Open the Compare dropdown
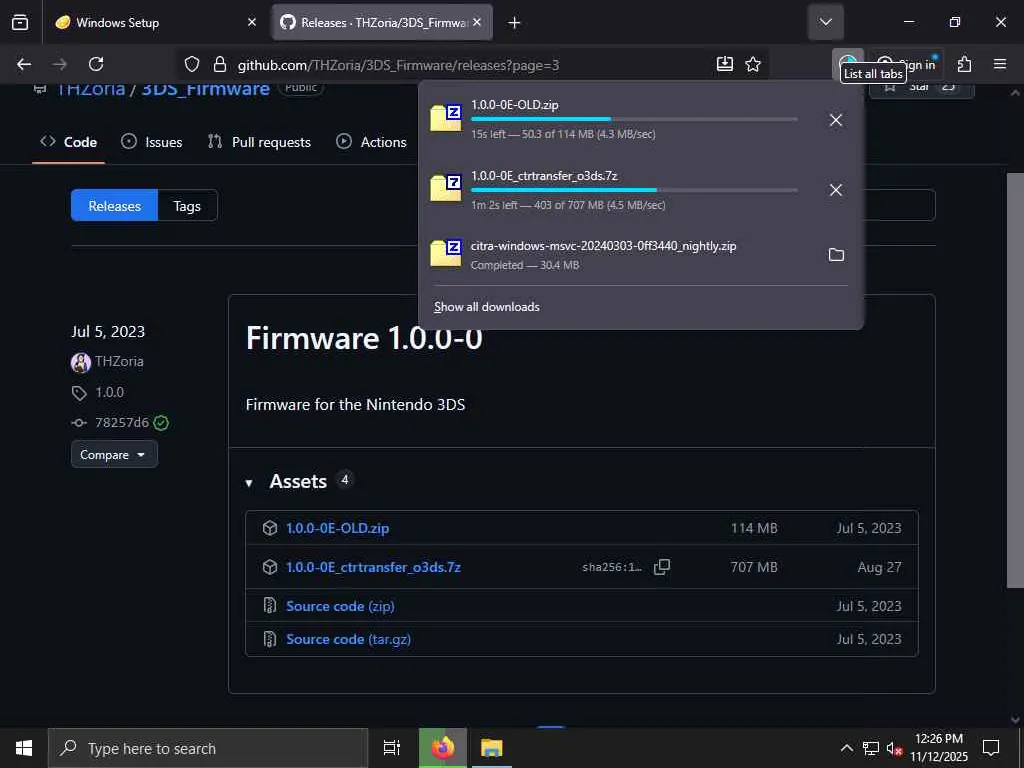Screen dimensions: 1024x768 [x=114, y=455]
